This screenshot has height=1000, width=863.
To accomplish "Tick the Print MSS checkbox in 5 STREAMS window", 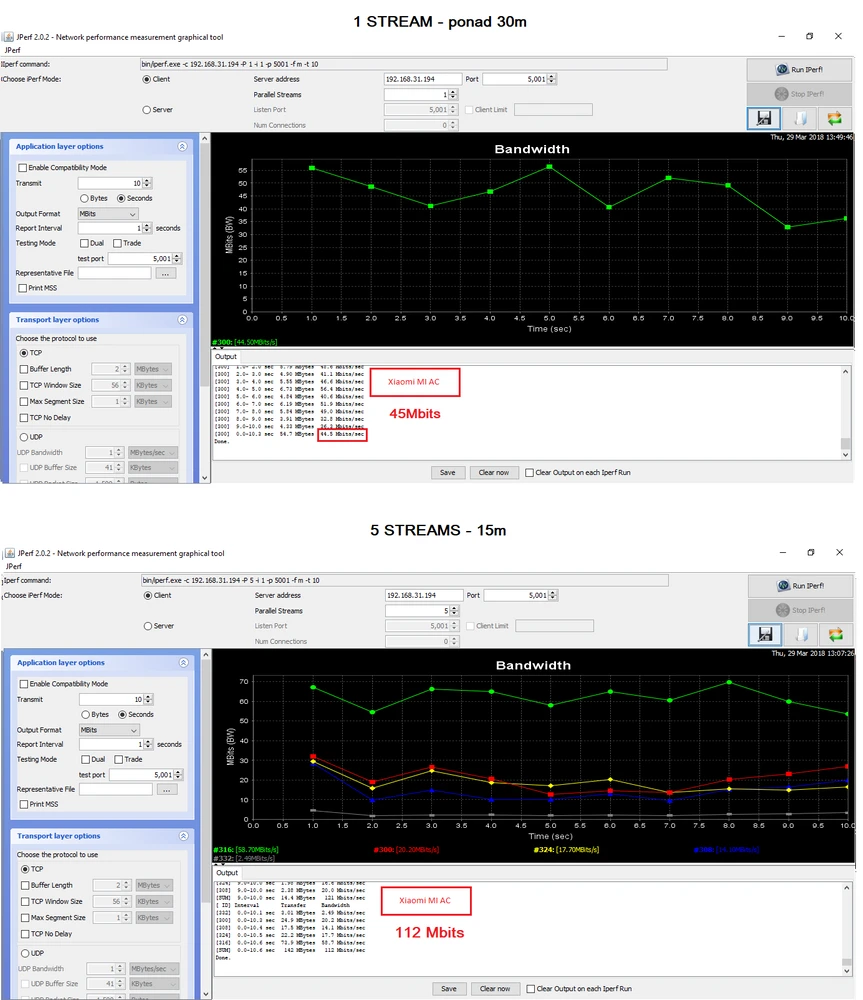I will click(x=24, y=804).
